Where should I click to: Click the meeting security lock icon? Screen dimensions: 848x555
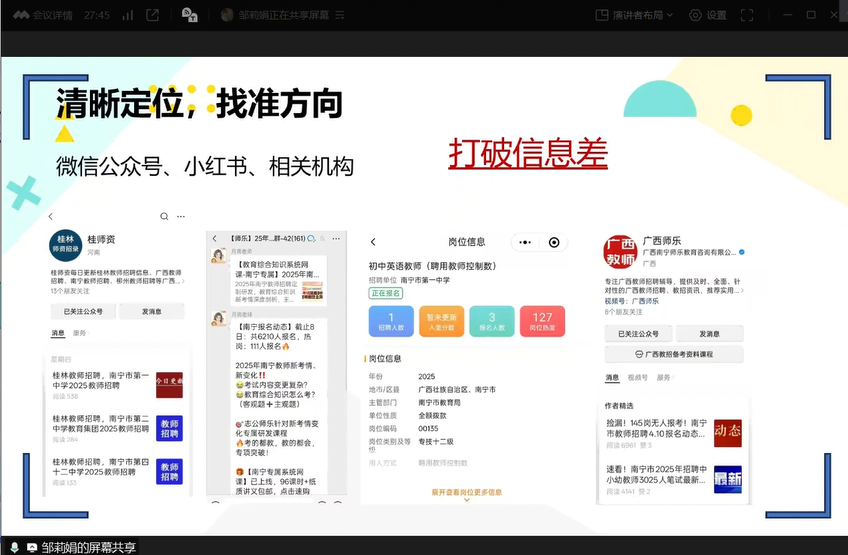coord(190,15)
